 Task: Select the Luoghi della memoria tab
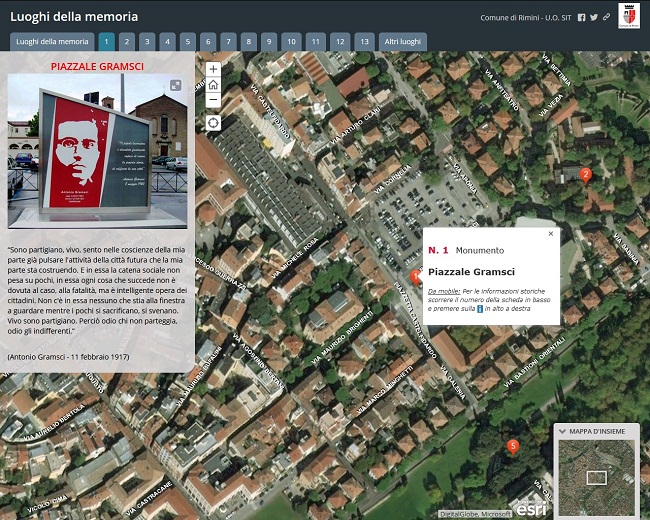52,42
